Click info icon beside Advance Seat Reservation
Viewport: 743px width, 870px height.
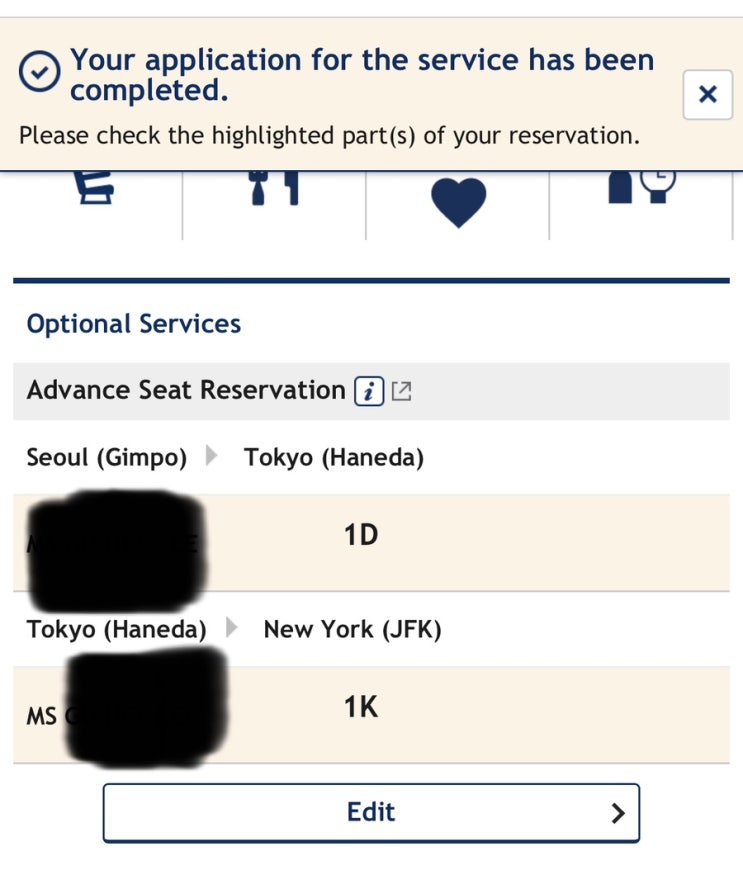(369, 391)
